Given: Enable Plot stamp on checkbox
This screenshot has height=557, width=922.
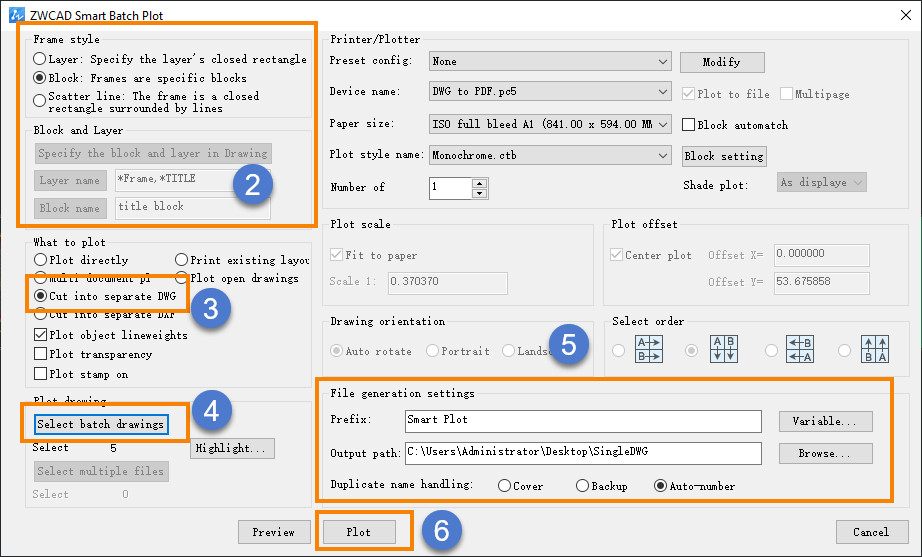Looking at the screenshot, I should (41, 373).
